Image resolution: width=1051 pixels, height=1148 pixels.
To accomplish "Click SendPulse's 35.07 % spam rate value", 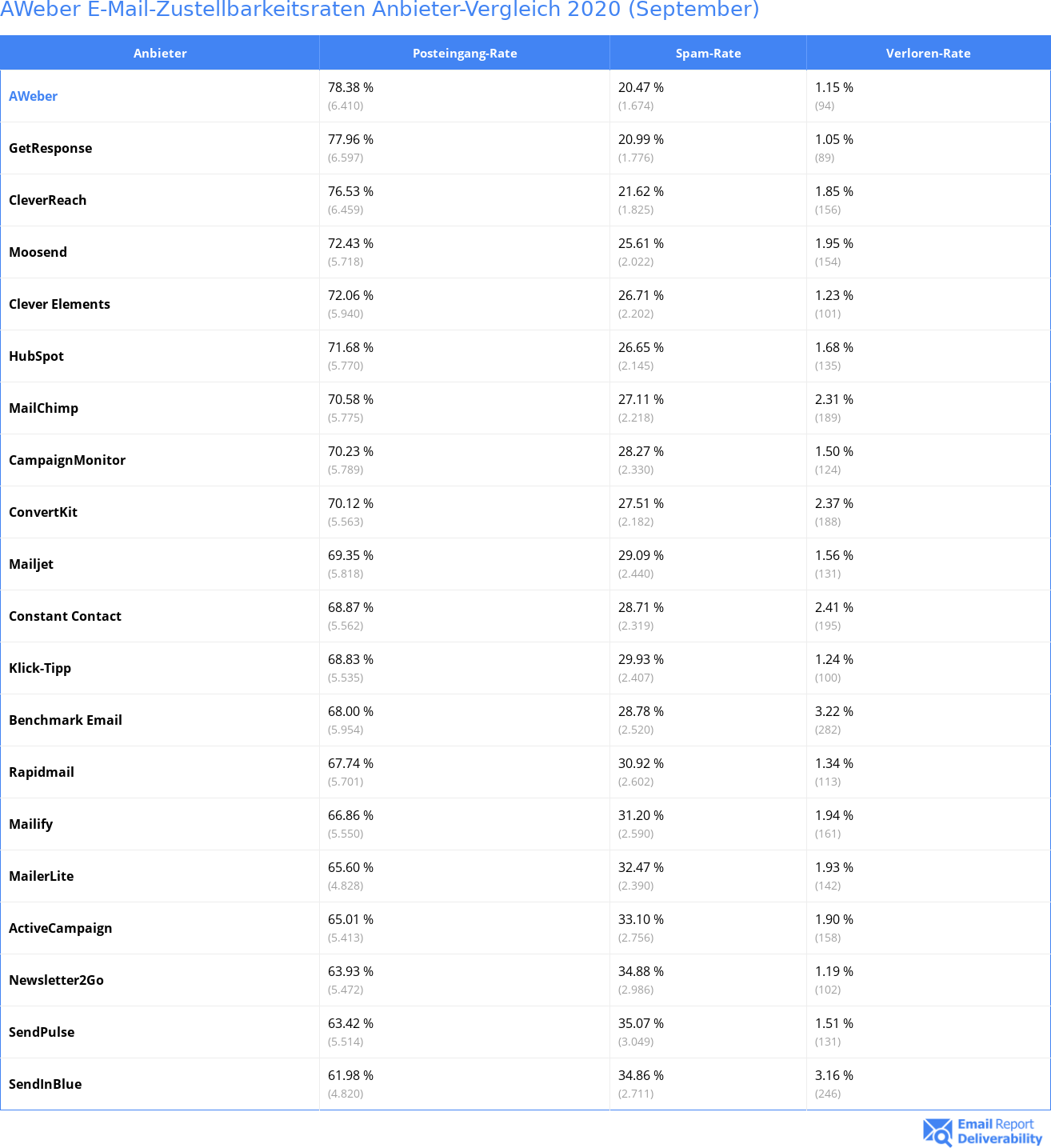I will [x=641, y=1023].
